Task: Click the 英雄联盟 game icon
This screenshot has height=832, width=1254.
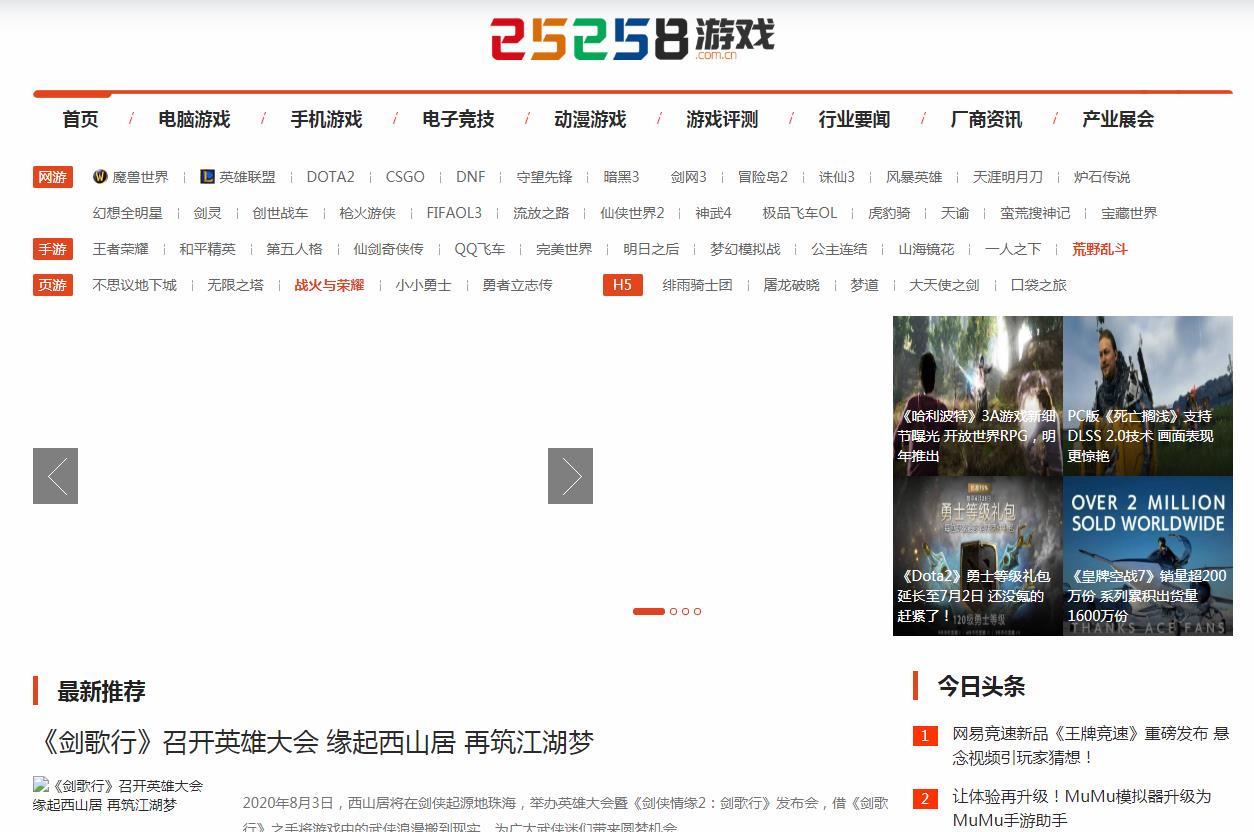Action: pyautogui.click(x=207, y=177)
